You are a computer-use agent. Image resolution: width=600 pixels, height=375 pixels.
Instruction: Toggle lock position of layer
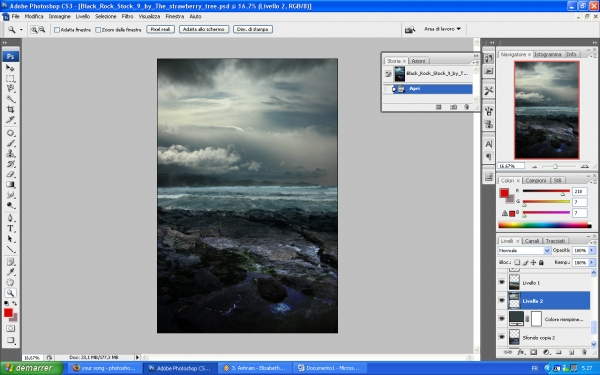click(x=533, y=262)
